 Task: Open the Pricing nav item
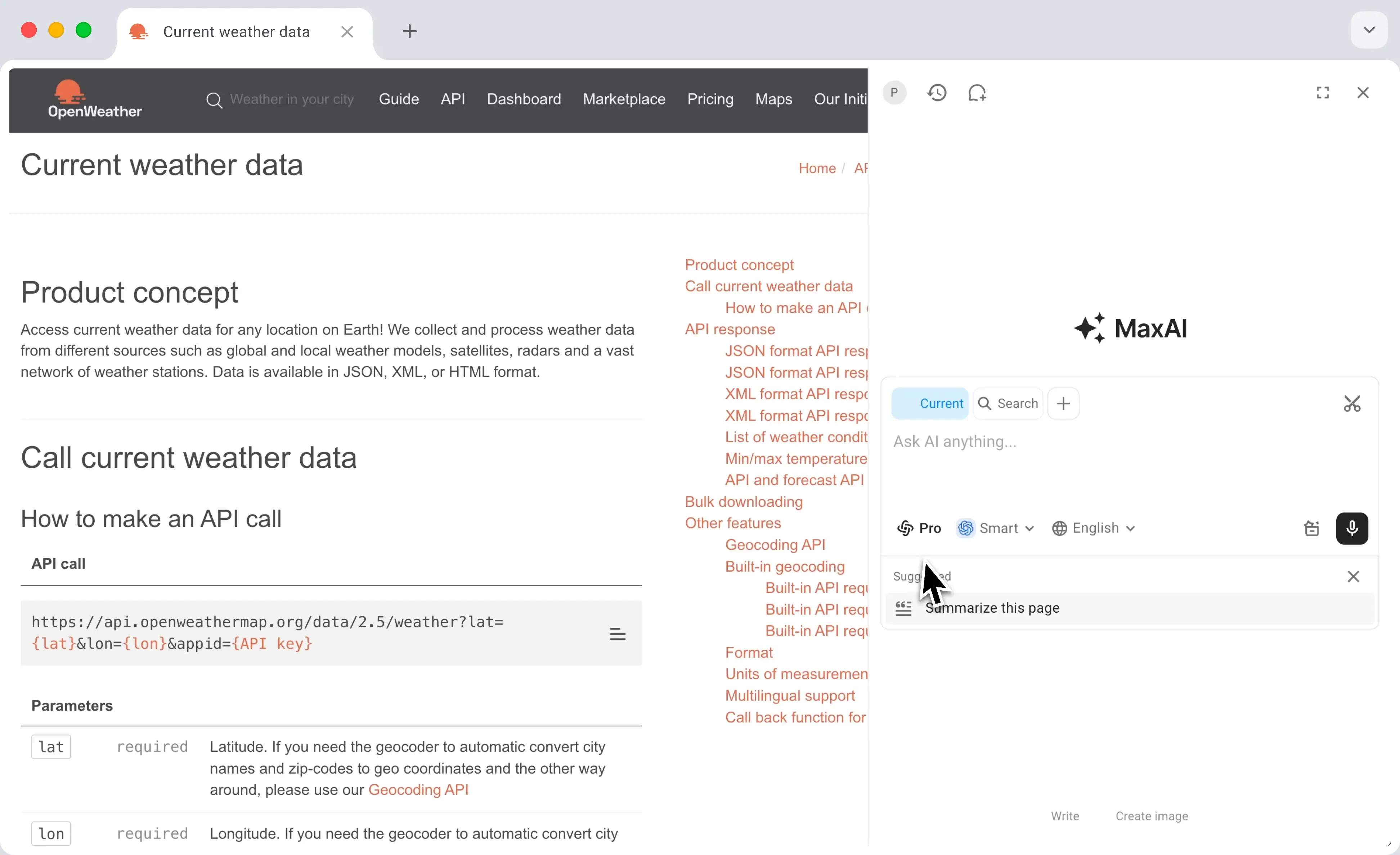pos(710,99)
